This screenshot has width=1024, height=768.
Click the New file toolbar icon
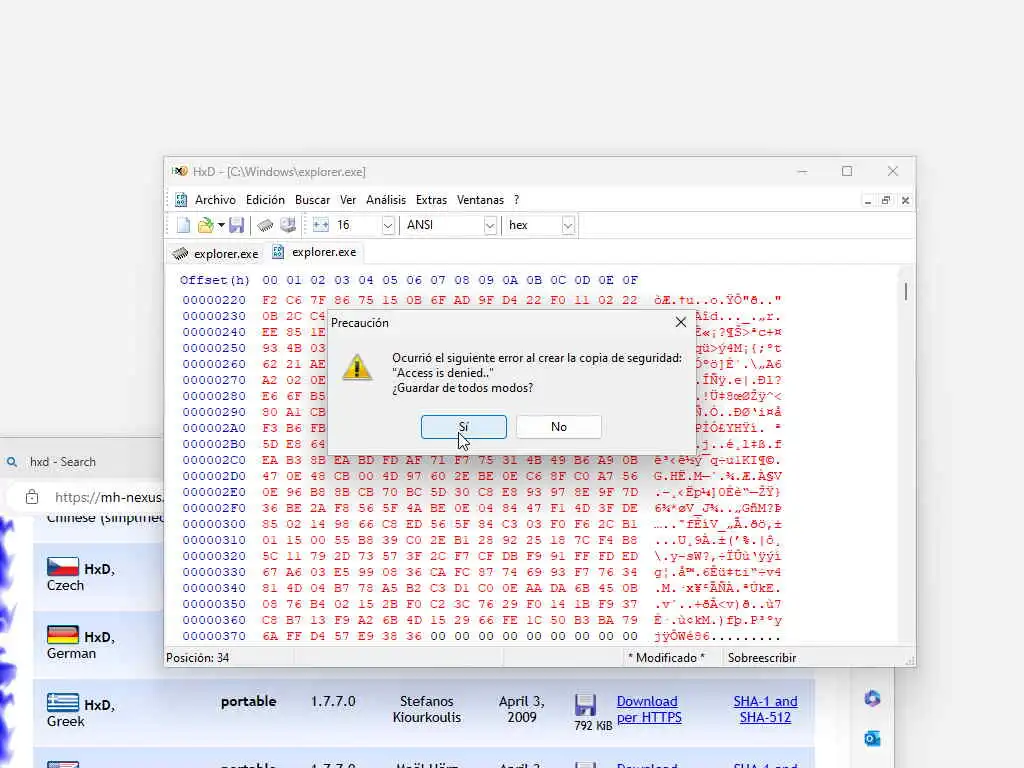coord(184,225)
